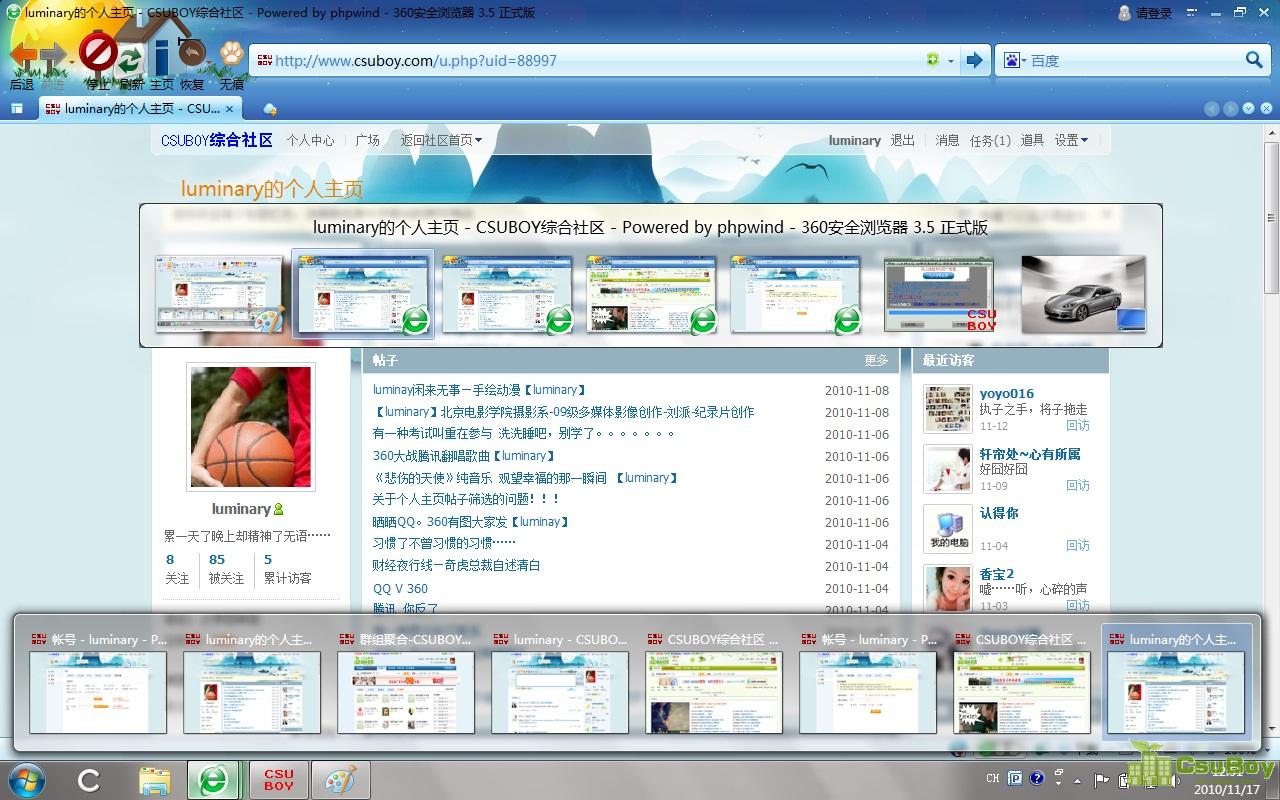
Task: Open the browser menu icon left of minimize
Action: (x=1192, y=13)
